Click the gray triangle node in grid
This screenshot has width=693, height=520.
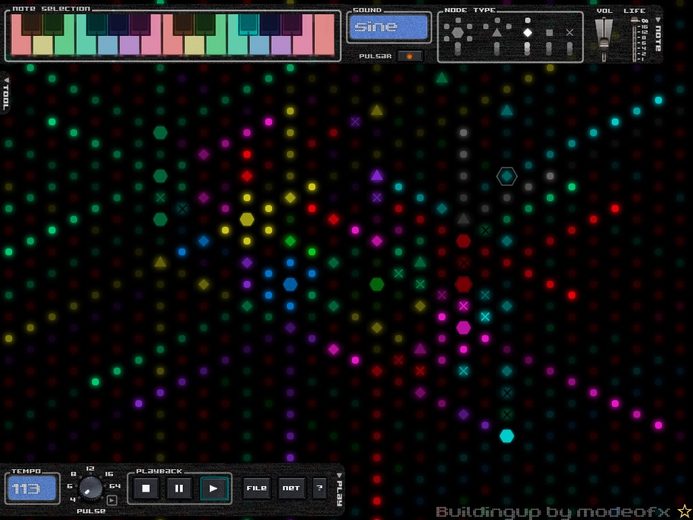pos(463,218)
